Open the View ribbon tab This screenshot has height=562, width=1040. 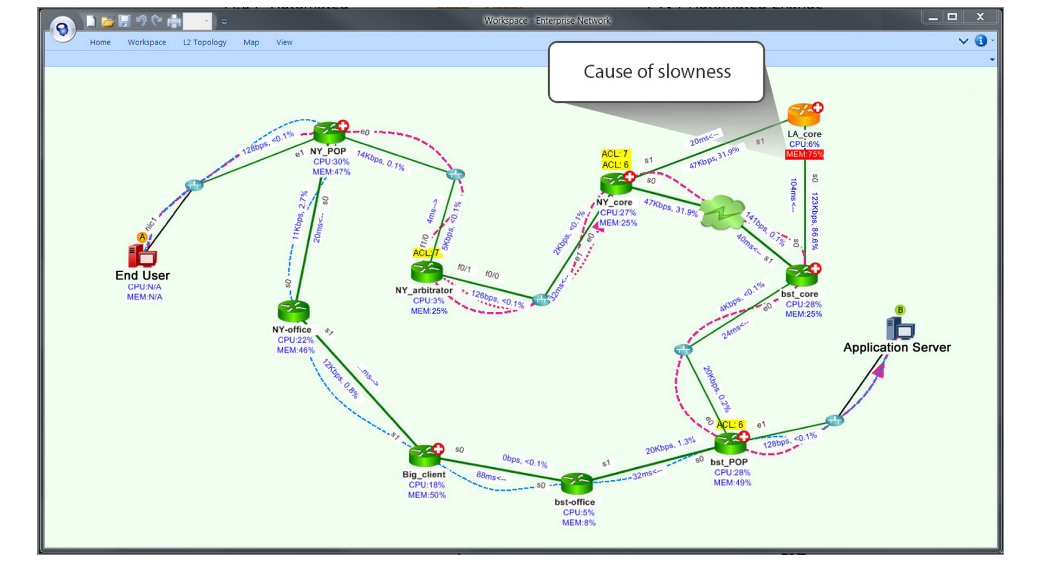pos(284,42)
